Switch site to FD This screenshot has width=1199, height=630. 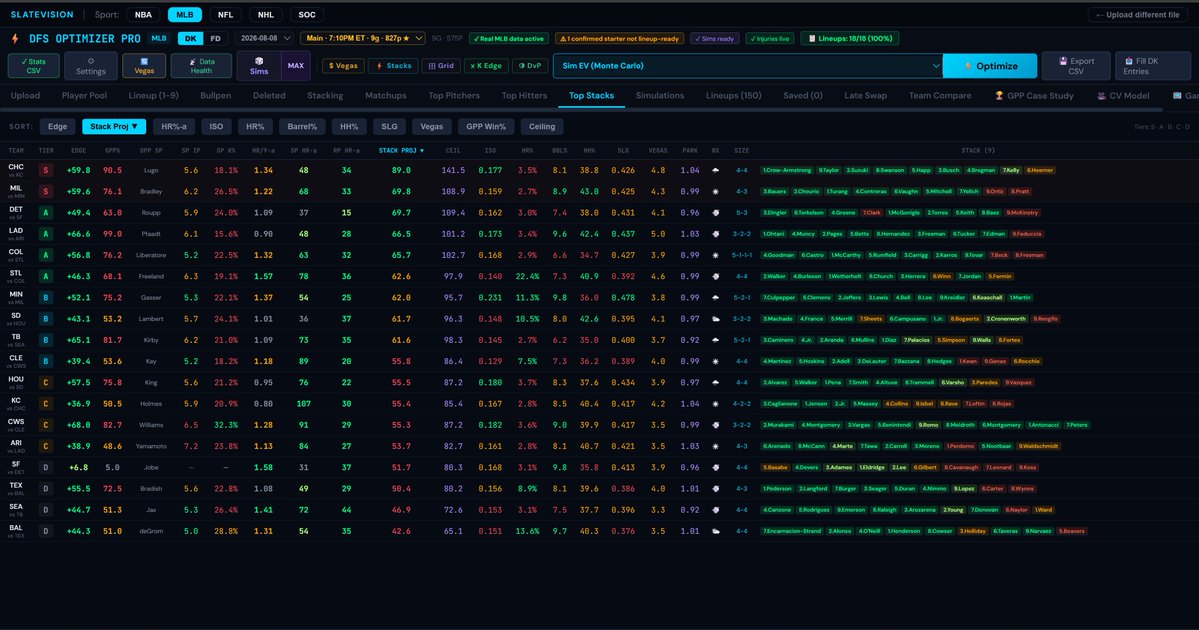[216, 38]
